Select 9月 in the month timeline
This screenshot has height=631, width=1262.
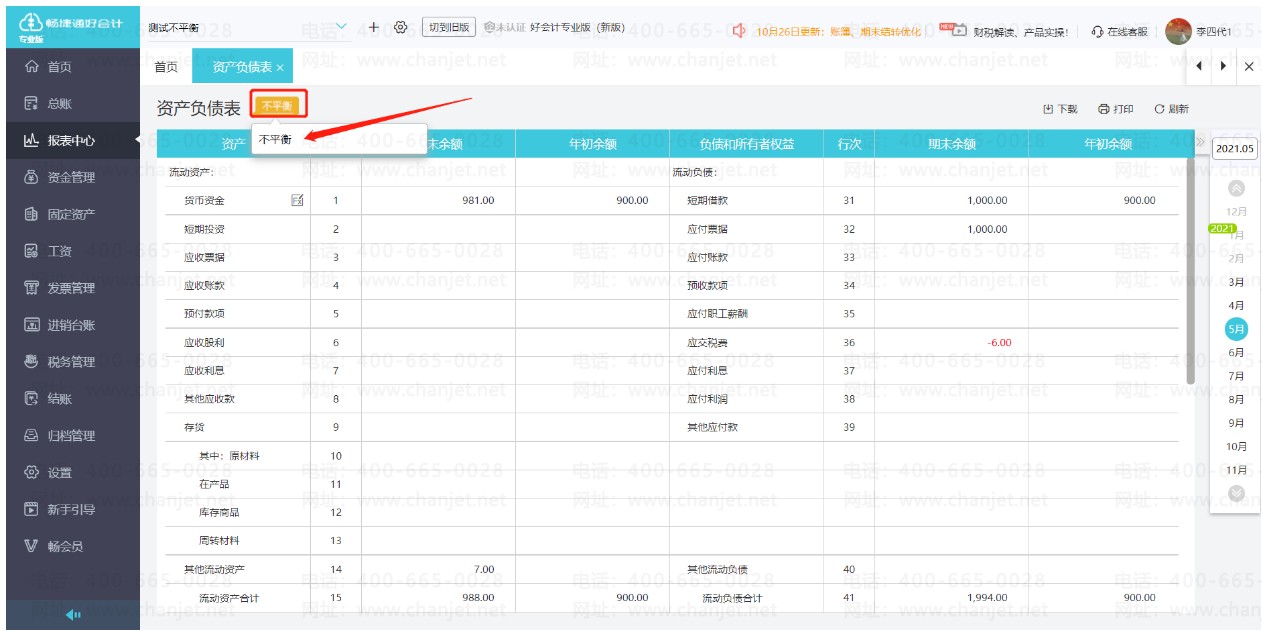coord(1237,423)
